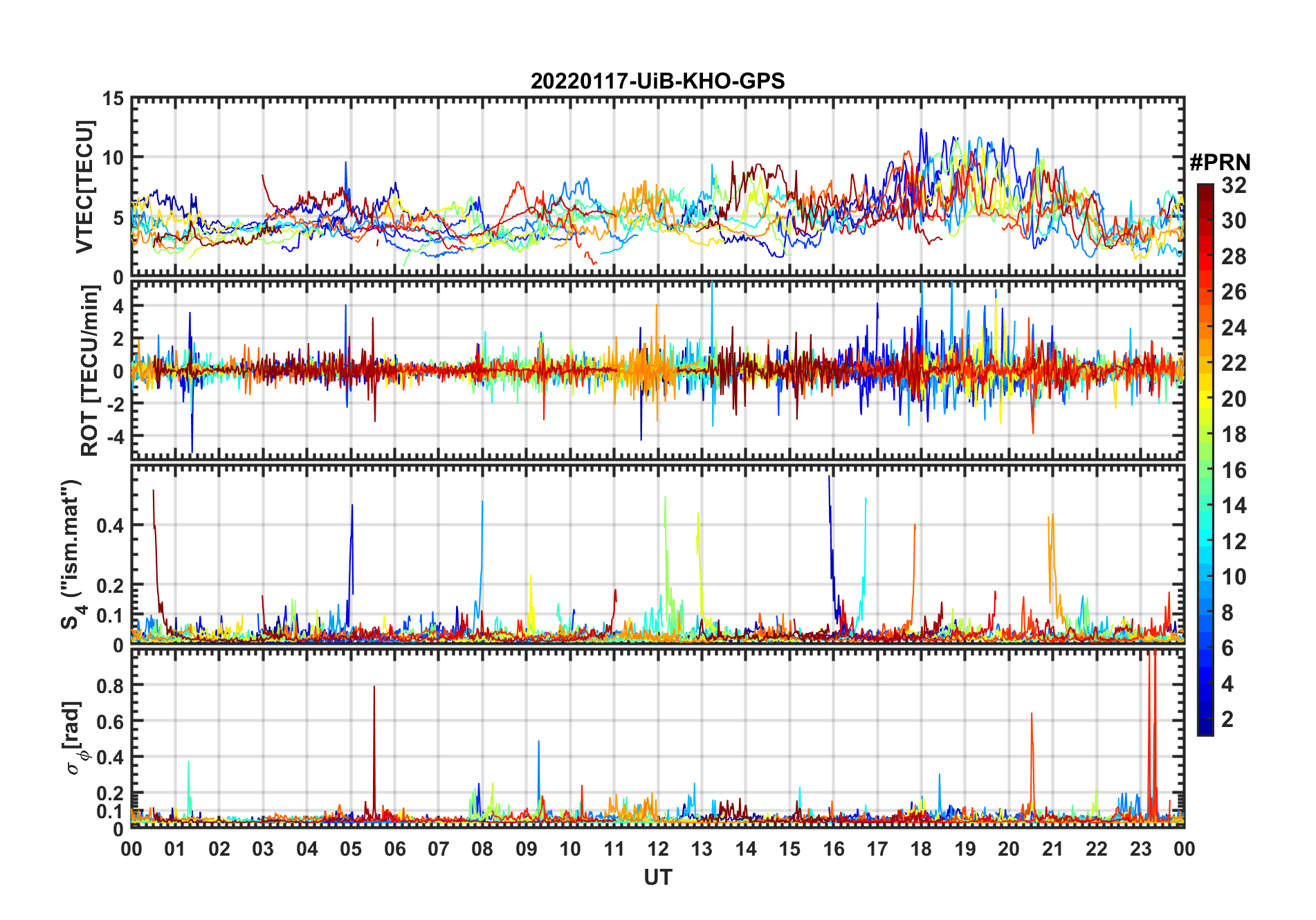This screenshot has height=920, width=1316.
Task: Click the UT axis tick label "11"
Action: (614, 849)
